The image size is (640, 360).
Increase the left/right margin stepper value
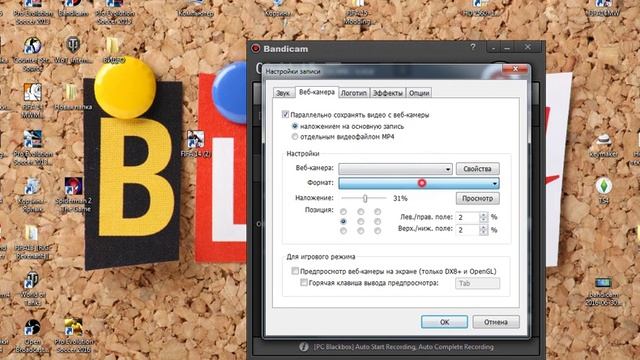pos(484,214)
